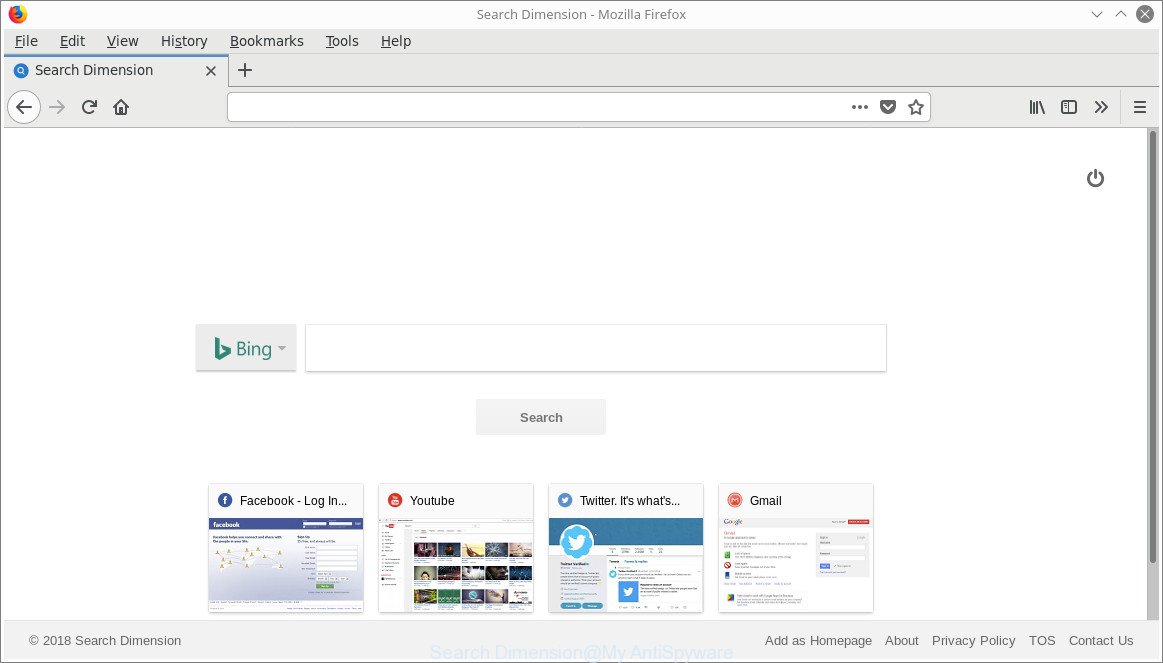
Task: Open the Library panel
Action: (1037, 108)
